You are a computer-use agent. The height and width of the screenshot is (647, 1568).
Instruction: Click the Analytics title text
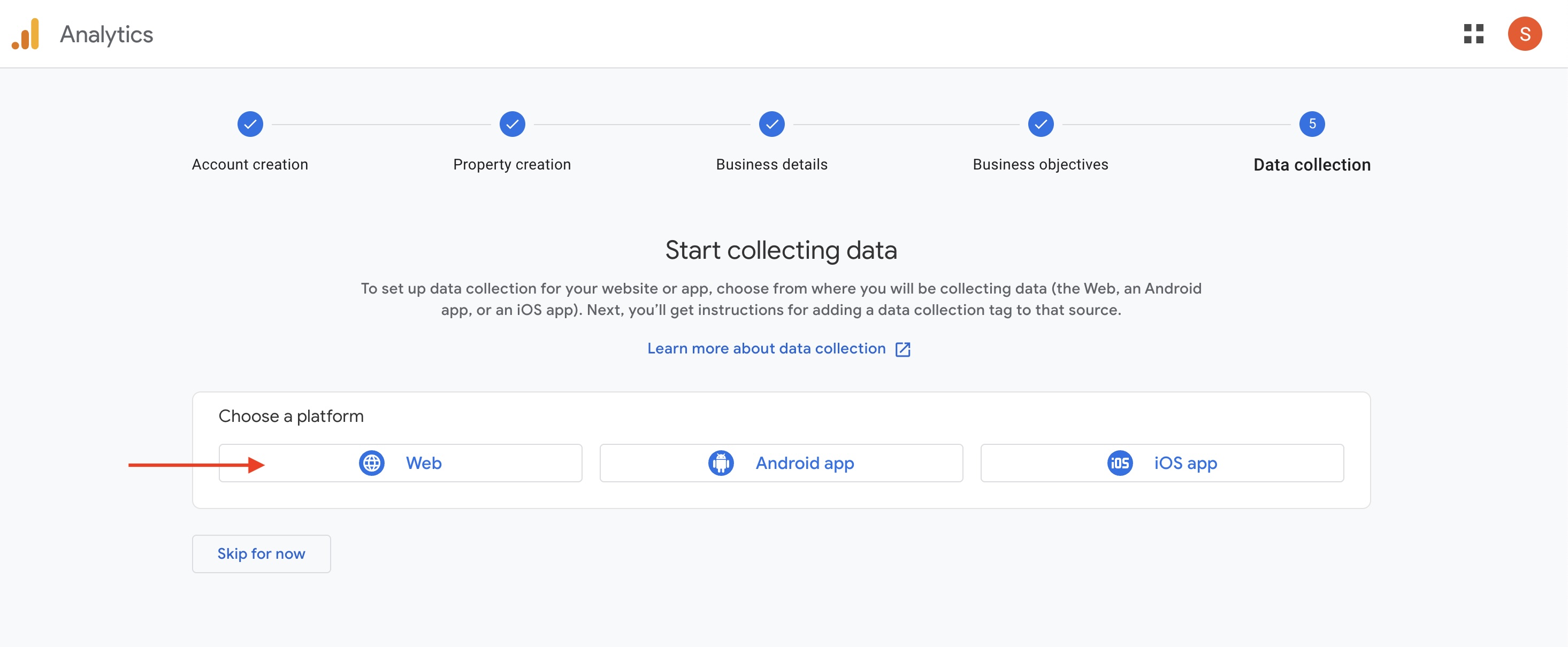106,35
